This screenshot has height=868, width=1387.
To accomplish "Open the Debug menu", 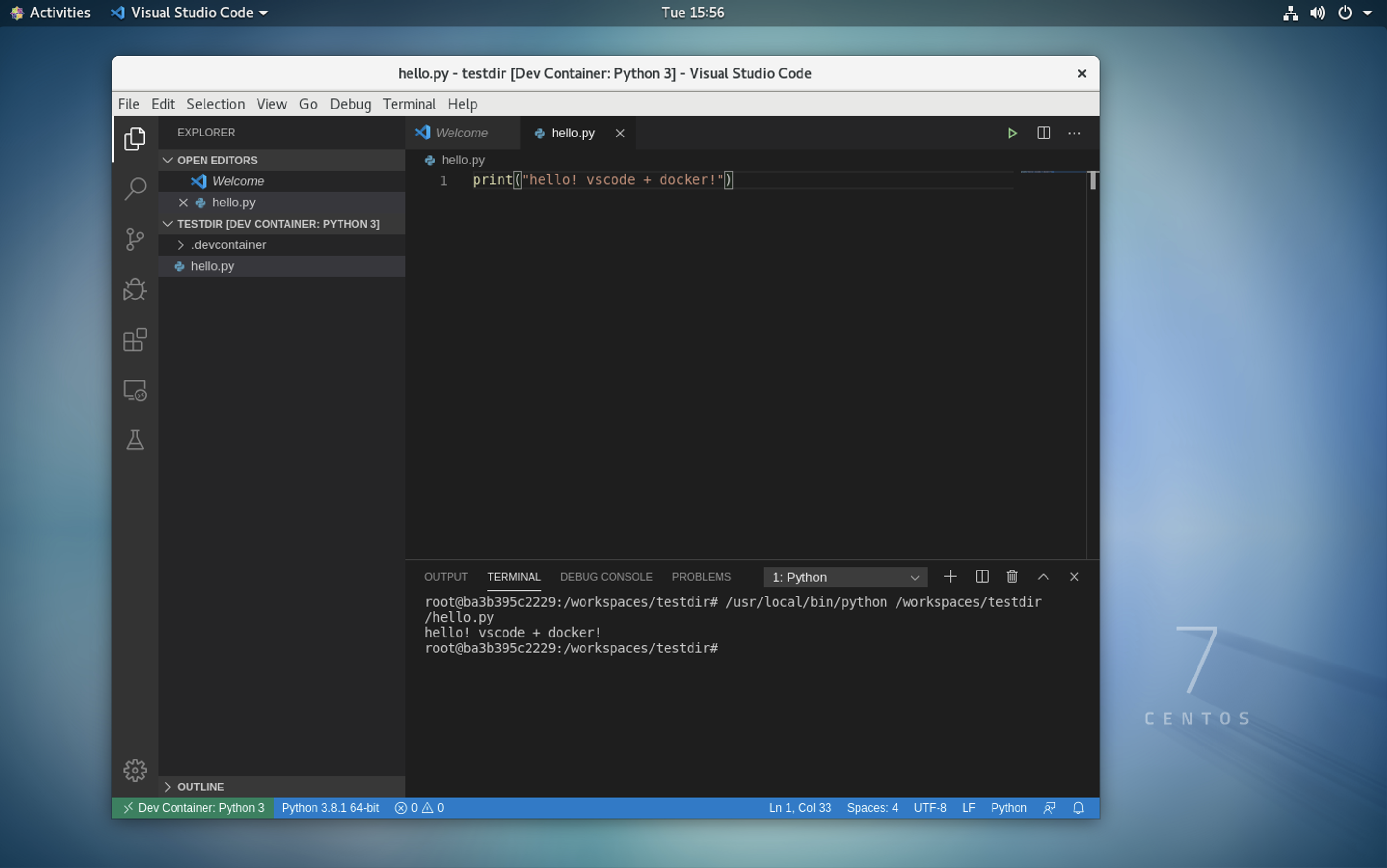I will click(x=350, y=104).
